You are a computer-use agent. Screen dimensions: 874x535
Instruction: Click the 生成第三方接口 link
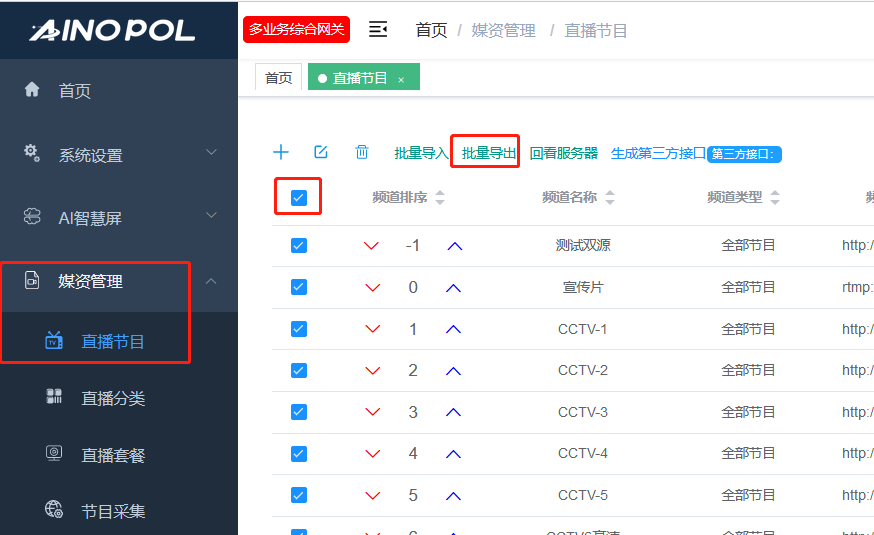[658, 153]
